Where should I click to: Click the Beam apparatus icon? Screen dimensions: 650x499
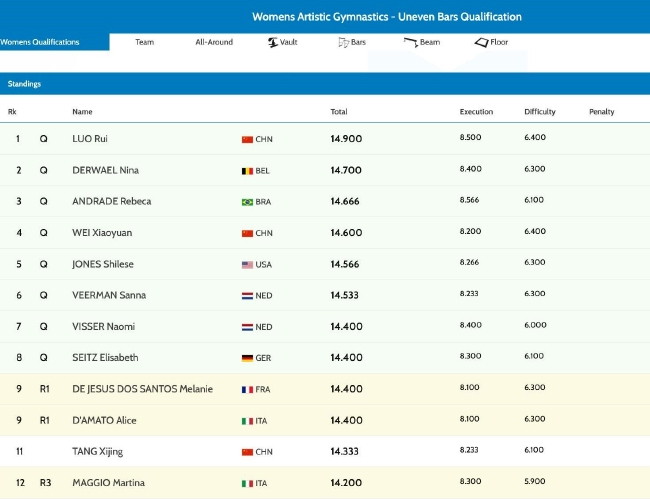click(x=411, y=43)
